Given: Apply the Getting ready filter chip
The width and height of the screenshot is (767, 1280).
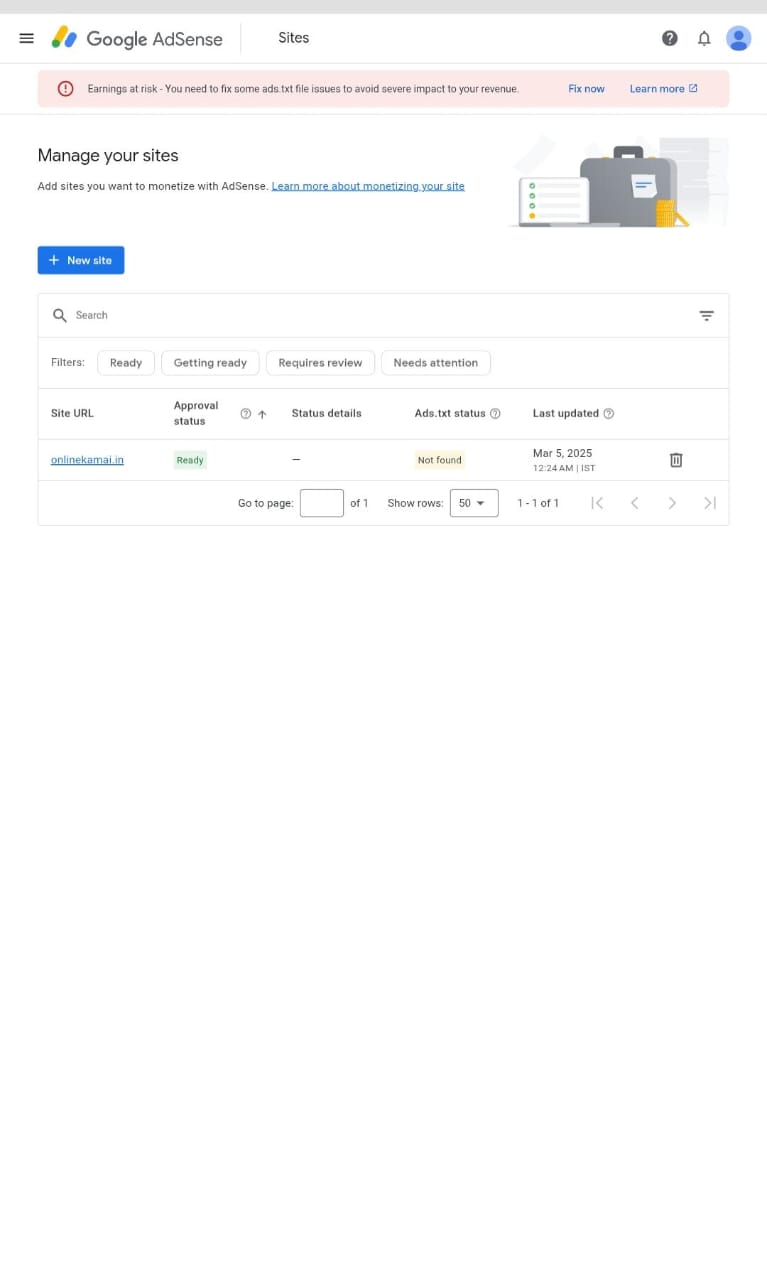Looking at the screenshot, I should [210, 363].
